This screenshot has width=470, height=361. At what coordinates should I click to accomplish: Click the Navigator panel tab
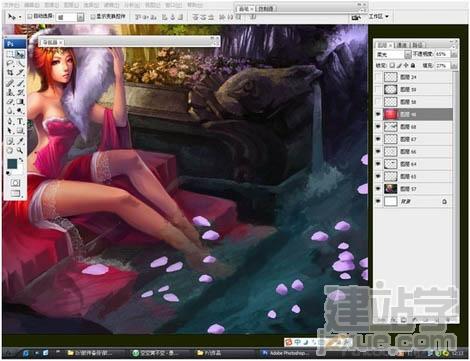coord(52,42)
